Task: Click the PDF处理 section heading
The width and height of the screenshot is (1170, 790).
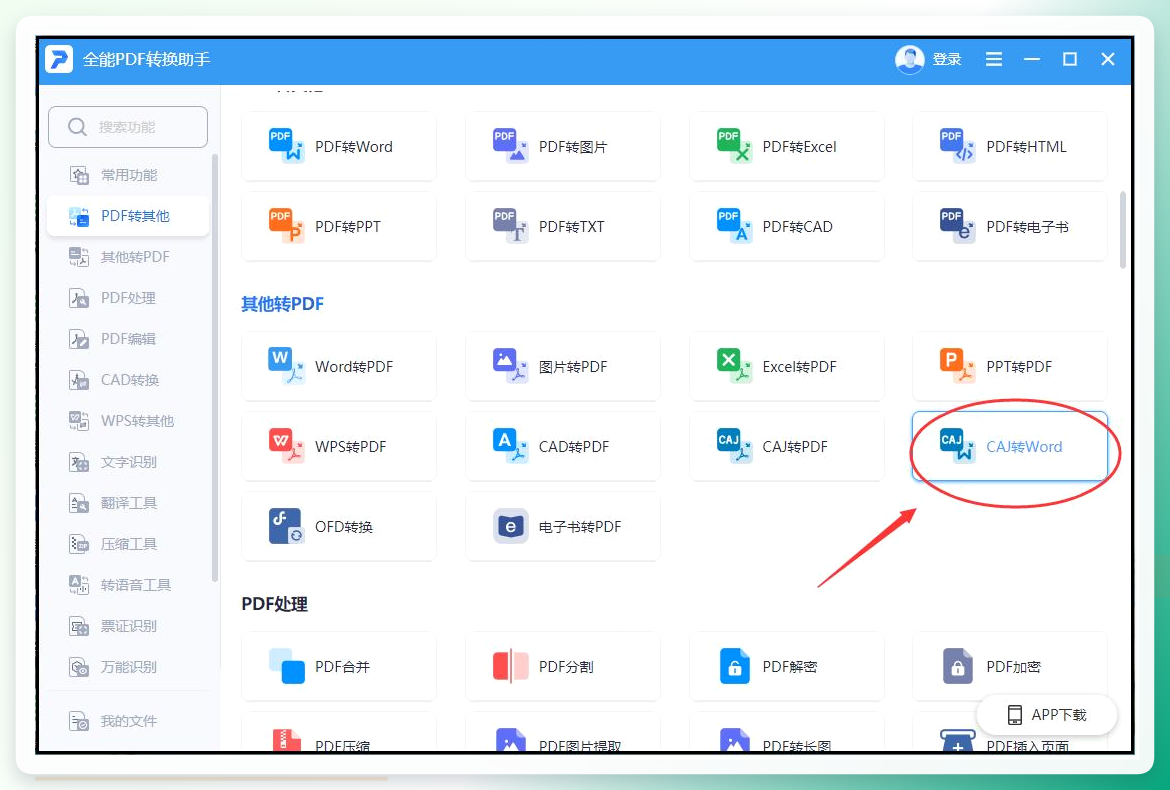Action: tap(275, 604)
